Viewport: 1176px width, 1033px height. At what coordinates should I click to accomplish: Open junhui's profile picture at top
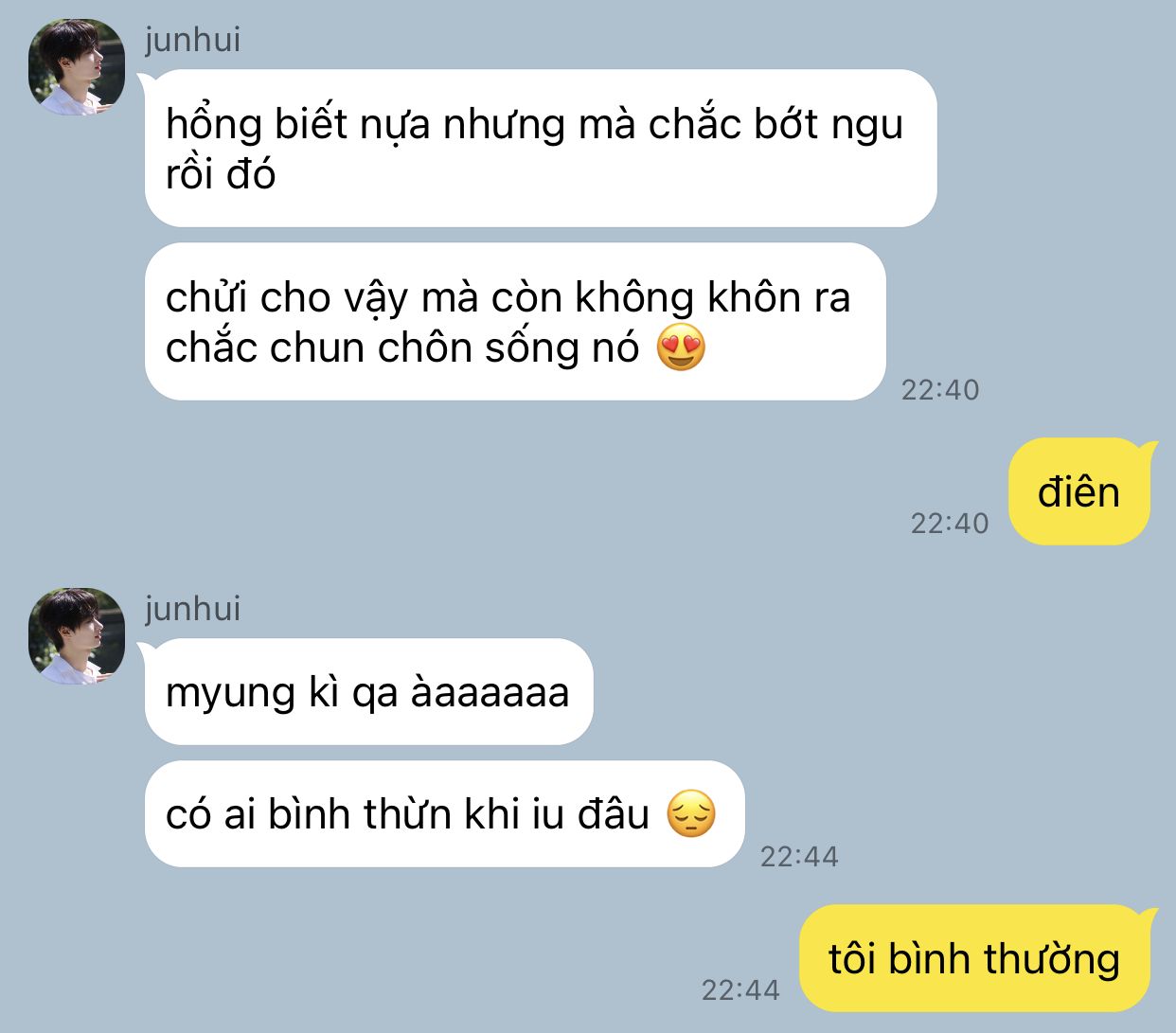coord(77,67)
